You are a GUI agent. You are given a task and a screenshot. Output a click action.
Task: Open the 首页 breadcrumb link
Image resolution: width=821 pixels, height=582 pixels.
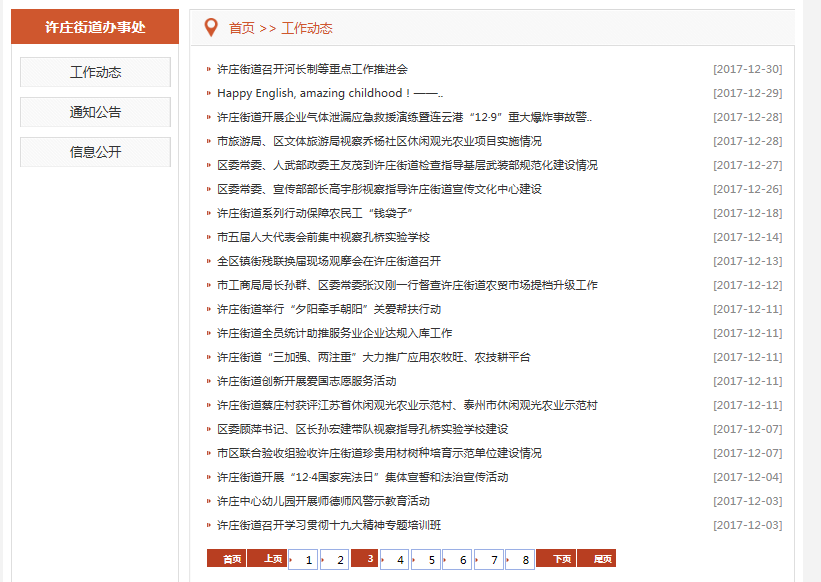pyautogui.click(x=241, y=28)
